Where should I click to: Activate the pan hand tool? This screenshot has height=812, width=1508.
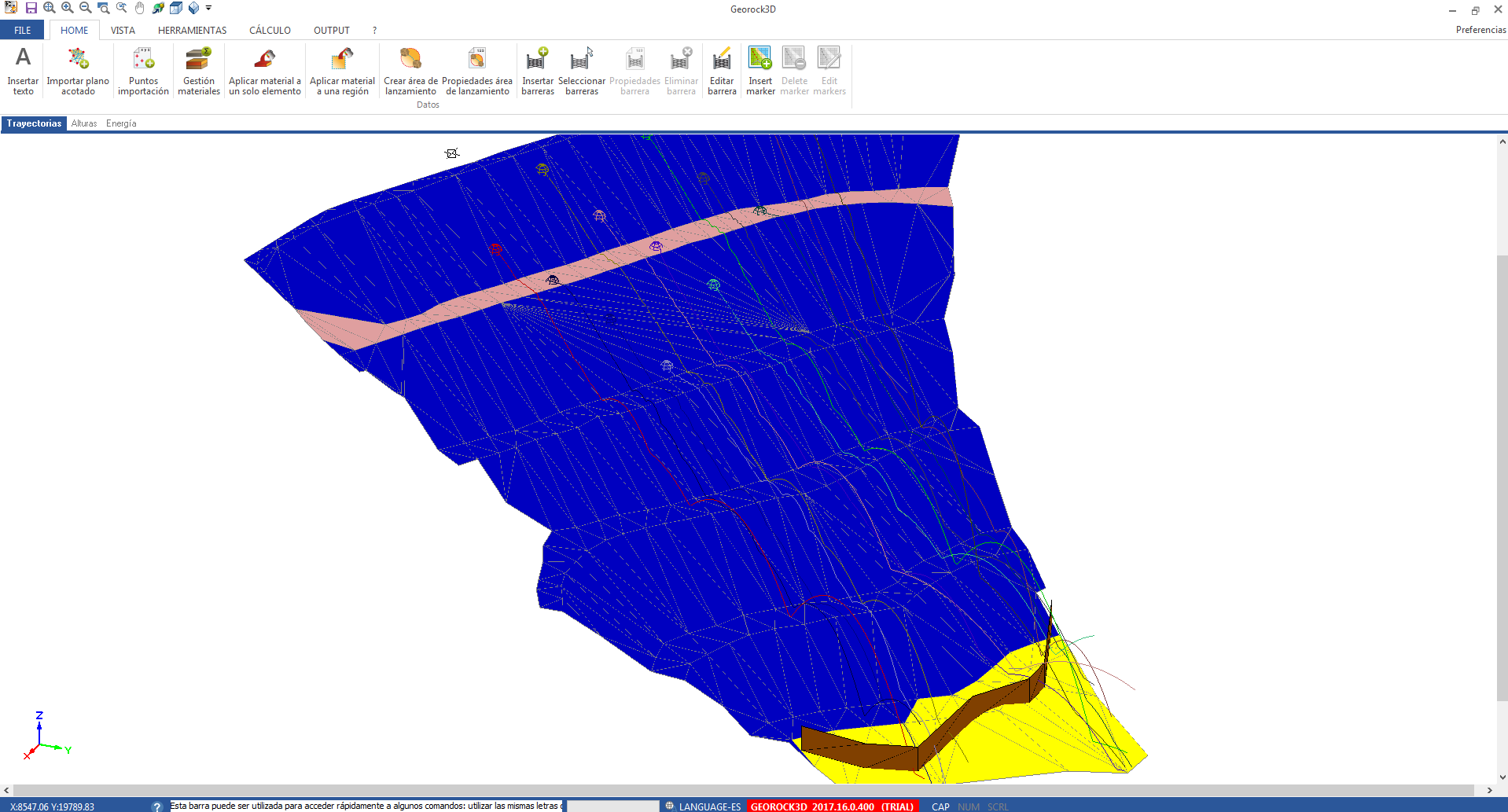click(x=140, y=8)
